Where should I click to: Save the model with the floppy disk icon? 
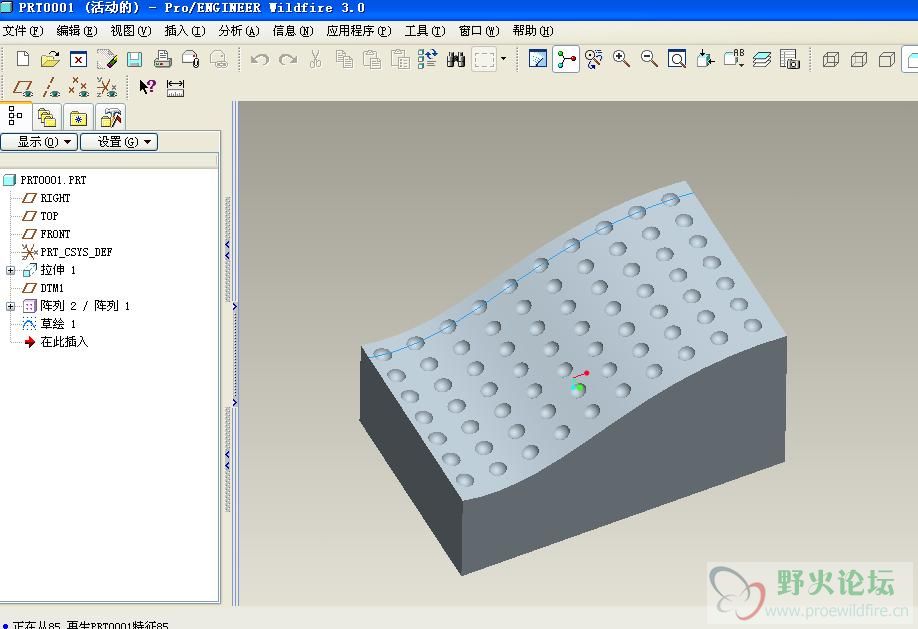[135, 59]
